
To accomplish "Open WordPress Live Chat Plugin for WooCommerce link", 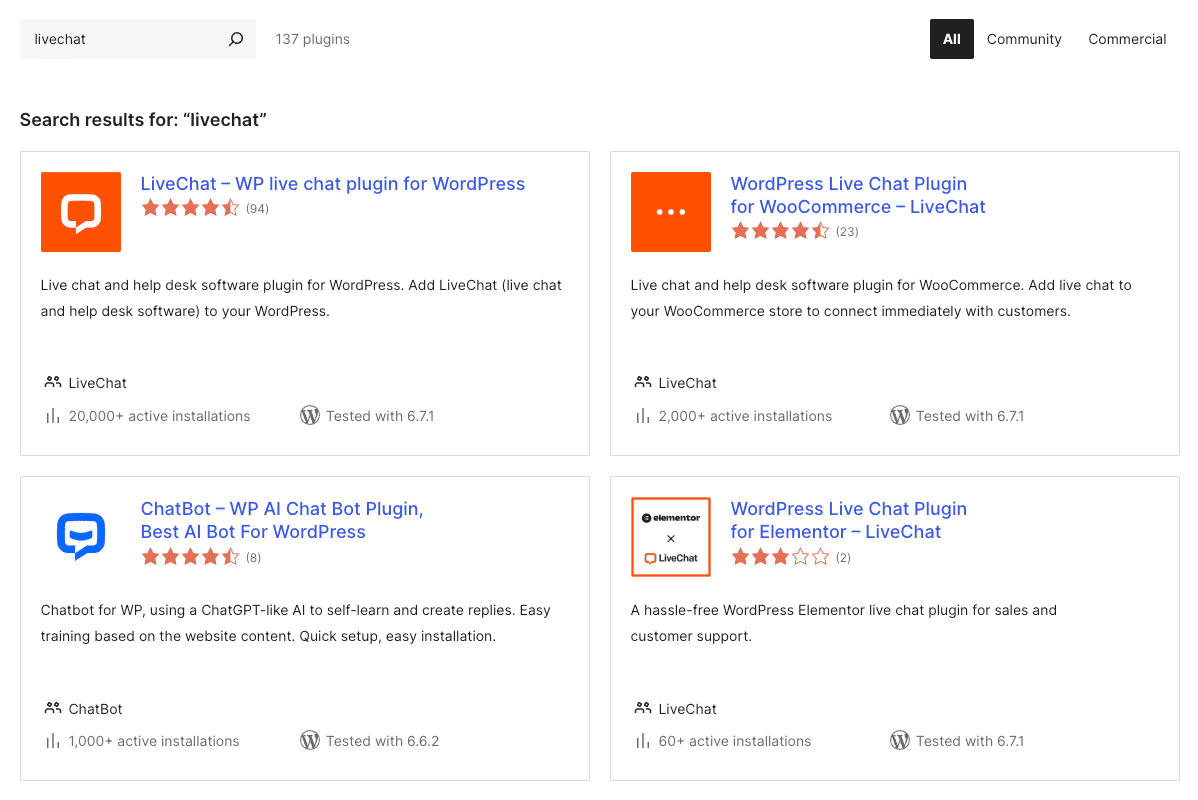I will (858, 195).
